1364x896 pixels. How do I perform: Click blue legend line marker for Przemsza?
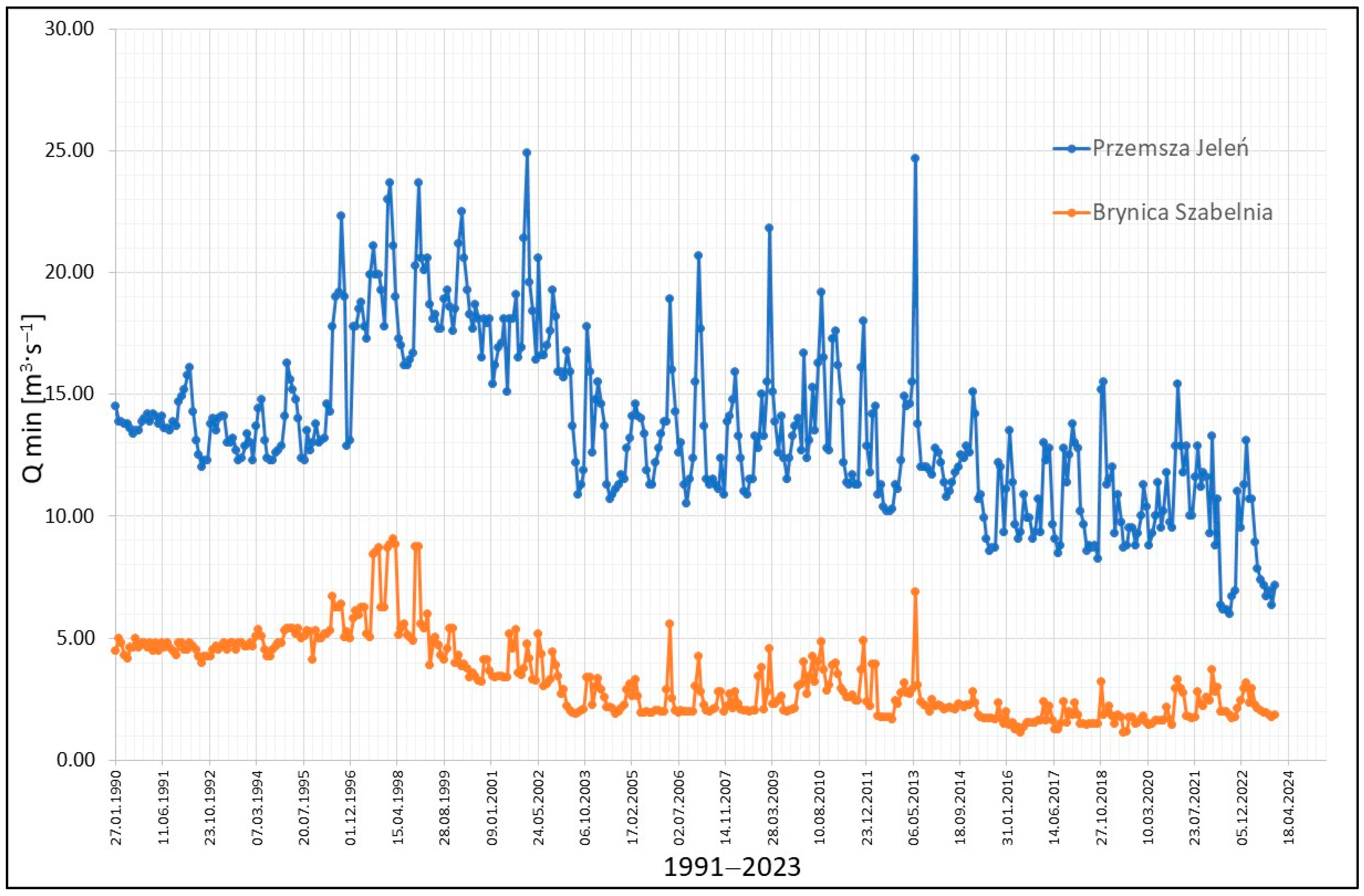pos(1072,148)
